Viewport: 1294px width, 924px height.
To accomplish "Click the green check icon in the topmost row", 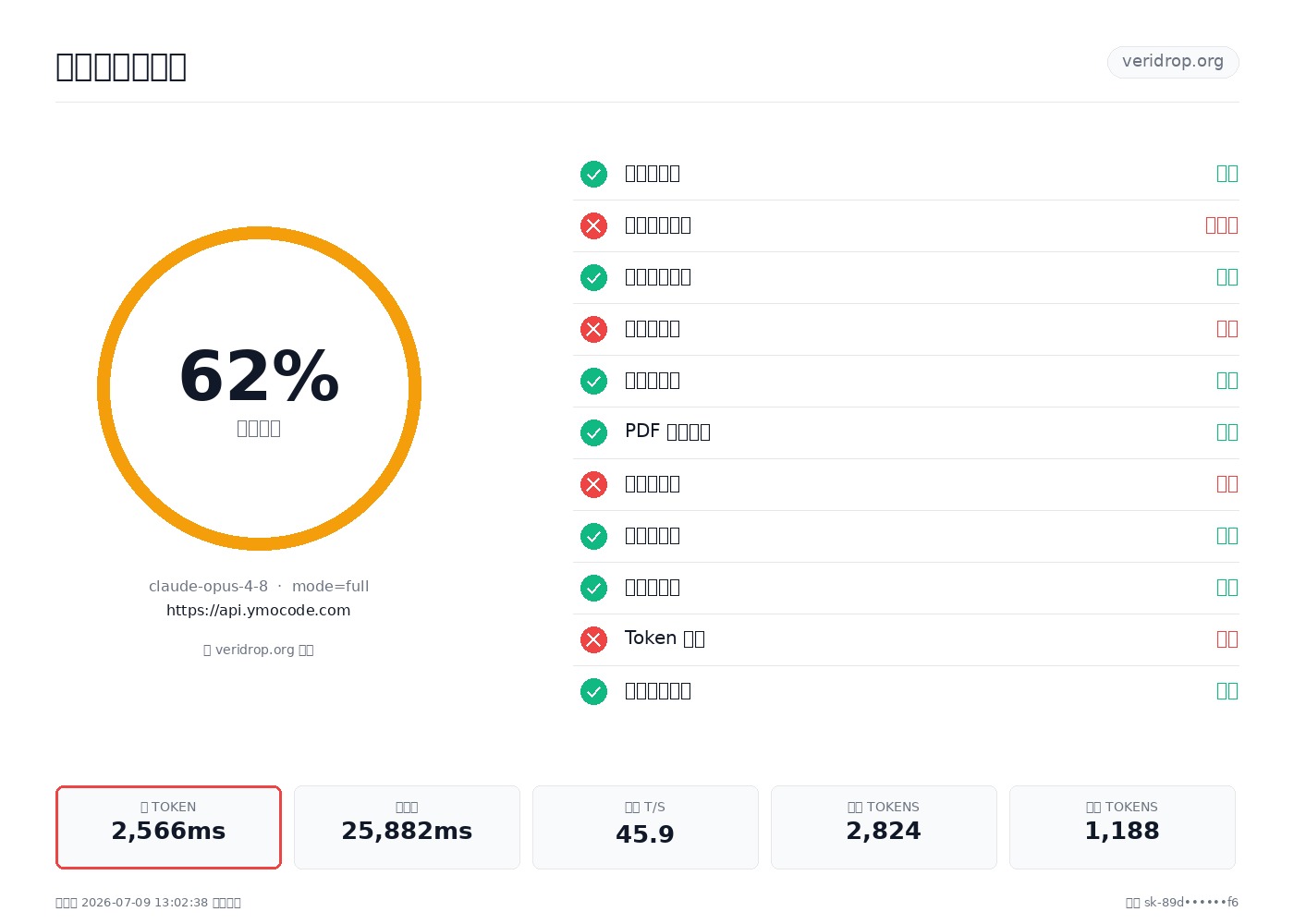I will (593, 174).
